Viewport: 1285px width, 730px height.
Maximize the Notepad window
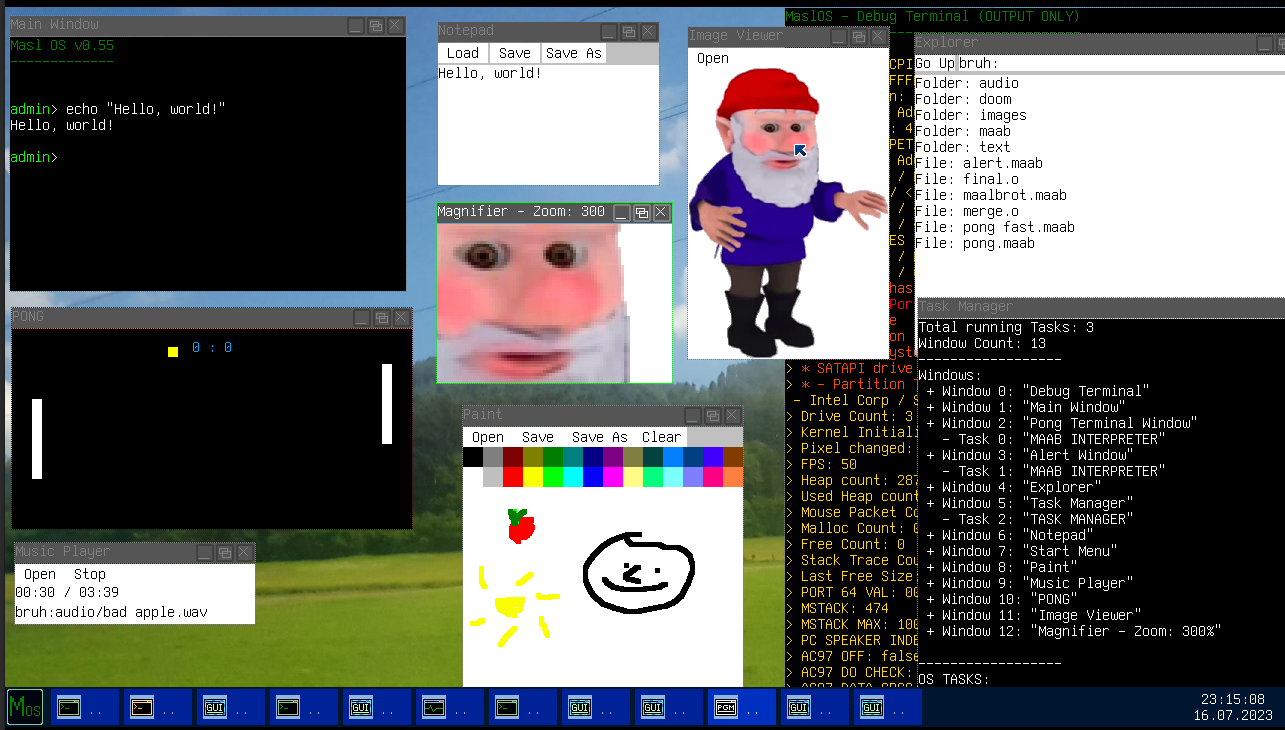point(628,32)
